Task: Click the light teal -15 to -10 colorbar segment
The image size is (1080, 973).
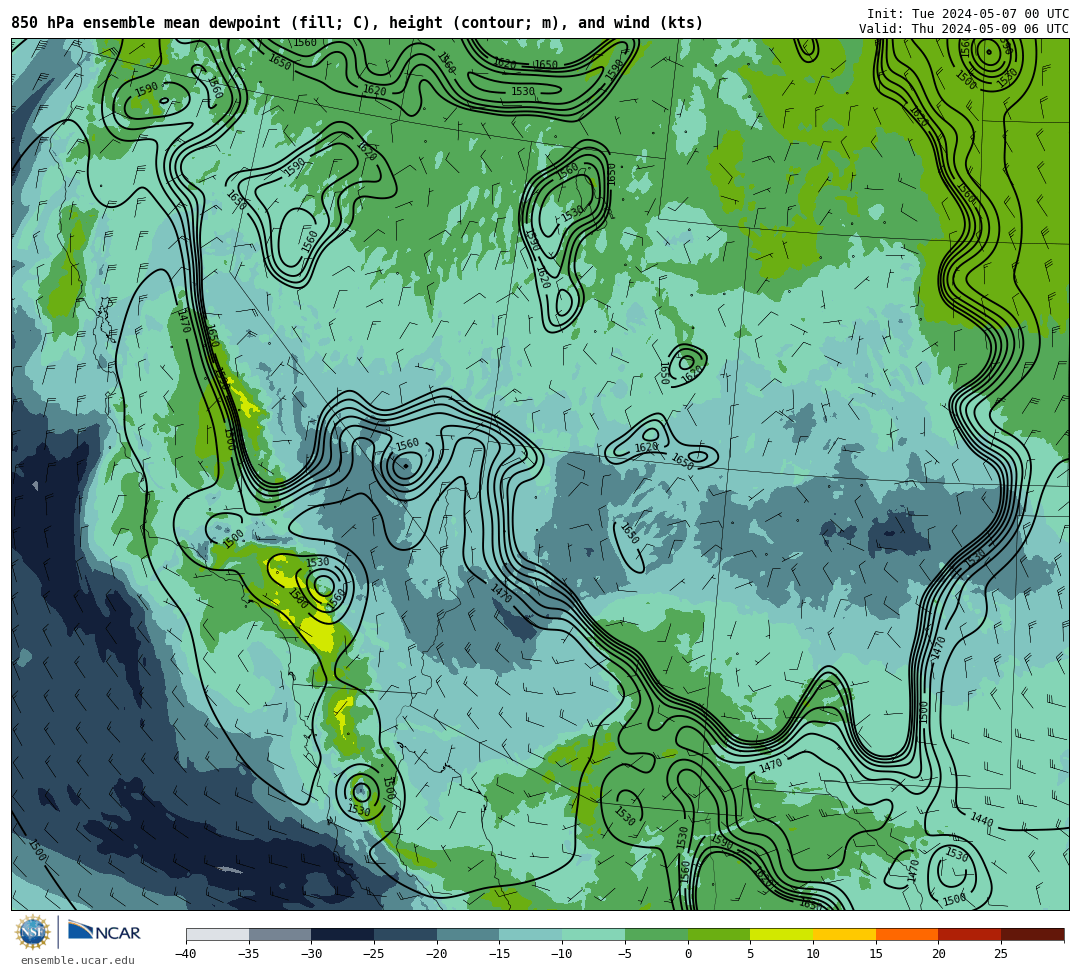Action: coord(531,934)
